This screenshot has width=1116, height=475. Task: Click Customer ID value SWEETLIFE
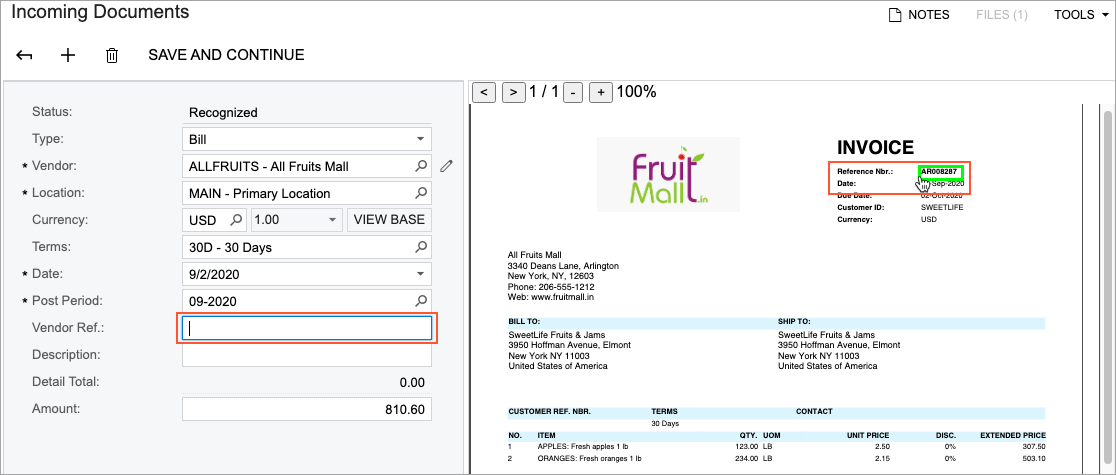pos(942,207)
